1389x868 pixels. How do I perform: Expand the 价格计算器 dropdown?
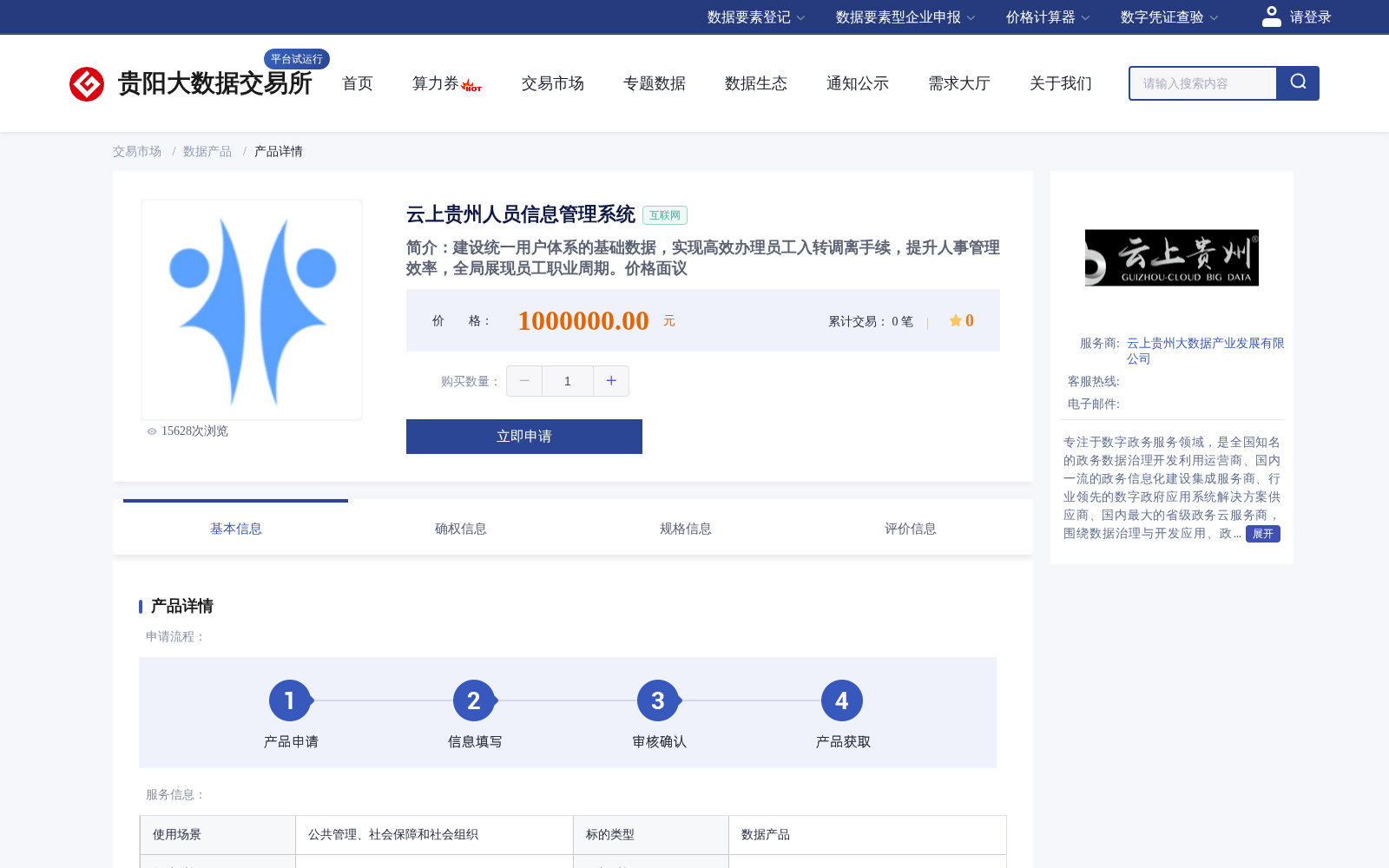[x=1048, y=17]
